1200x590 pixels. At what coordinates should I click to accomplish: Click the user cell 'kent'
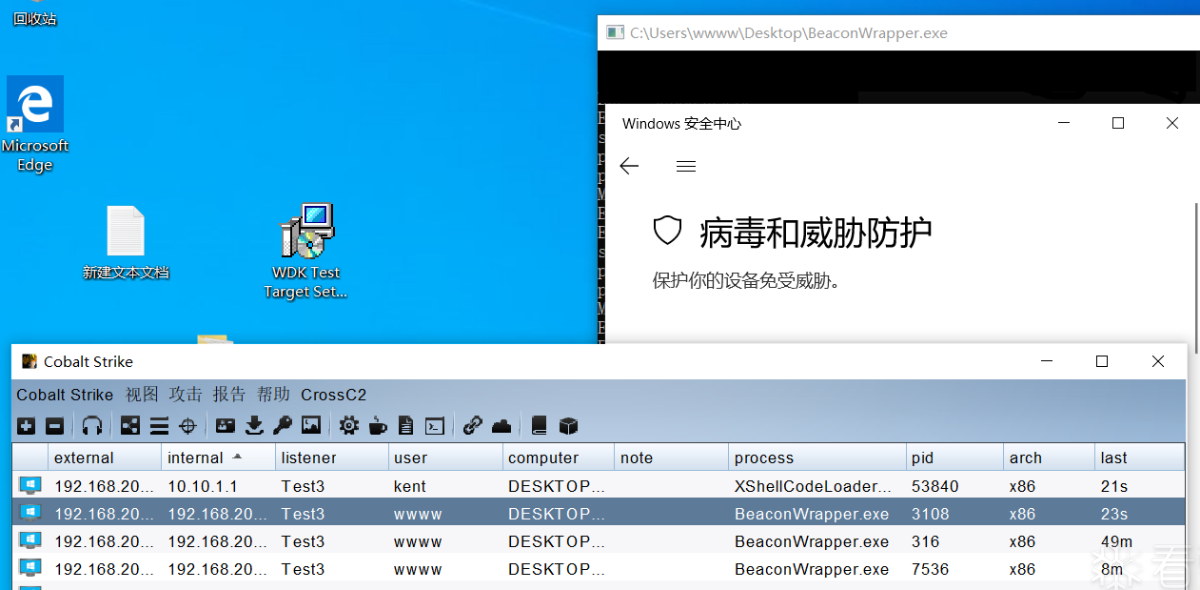coord(445,486)
